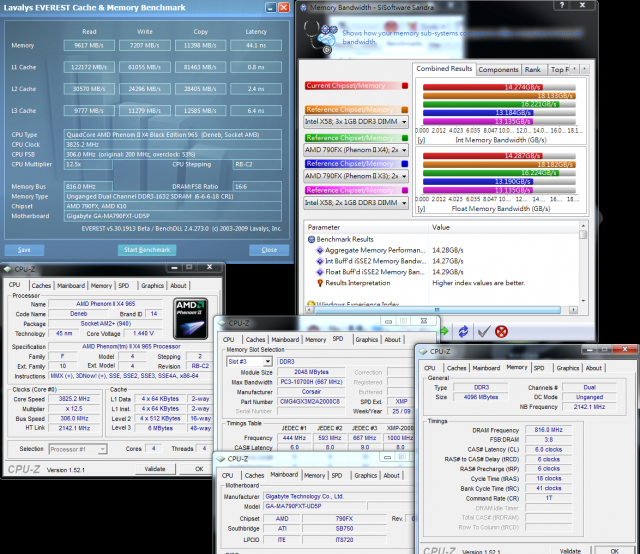The height and width of the screenshot is (554, 640).
Task: Click the HT Link 2142.1 MHz value
Action: (x=74, y=428)
